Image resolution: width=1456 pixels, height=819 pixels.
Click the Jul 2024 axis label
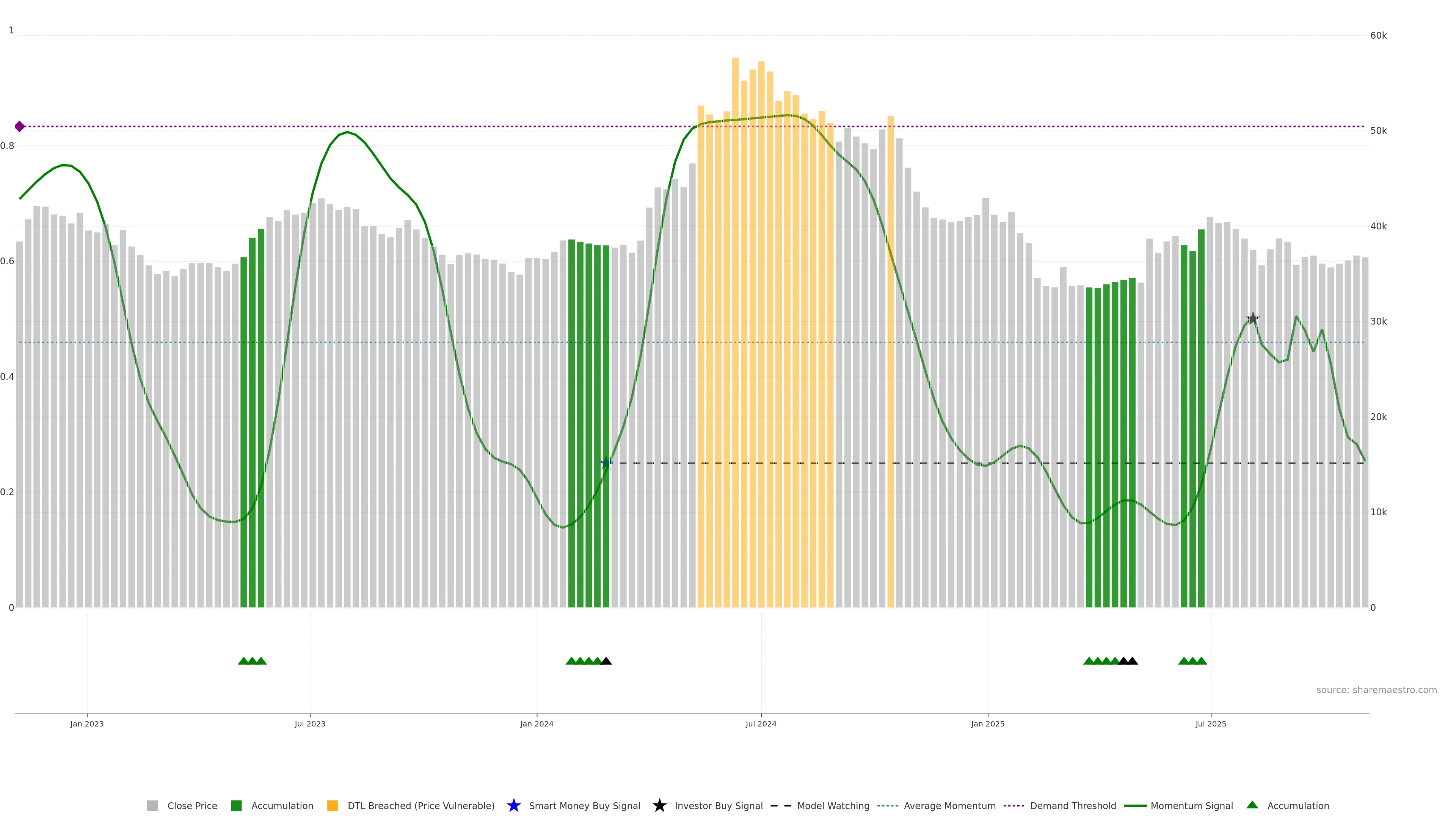pos(761,724)
